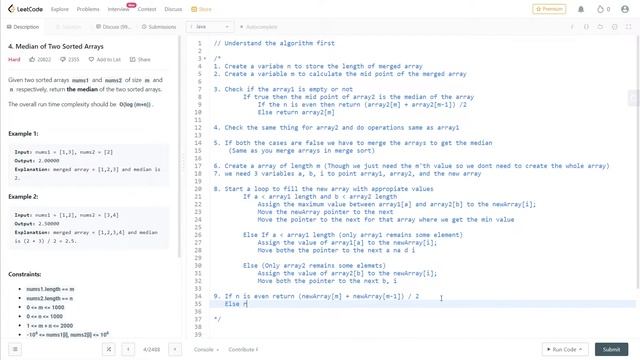Open the Contest menu item
640x360 pixels.
tap(147, 9)
